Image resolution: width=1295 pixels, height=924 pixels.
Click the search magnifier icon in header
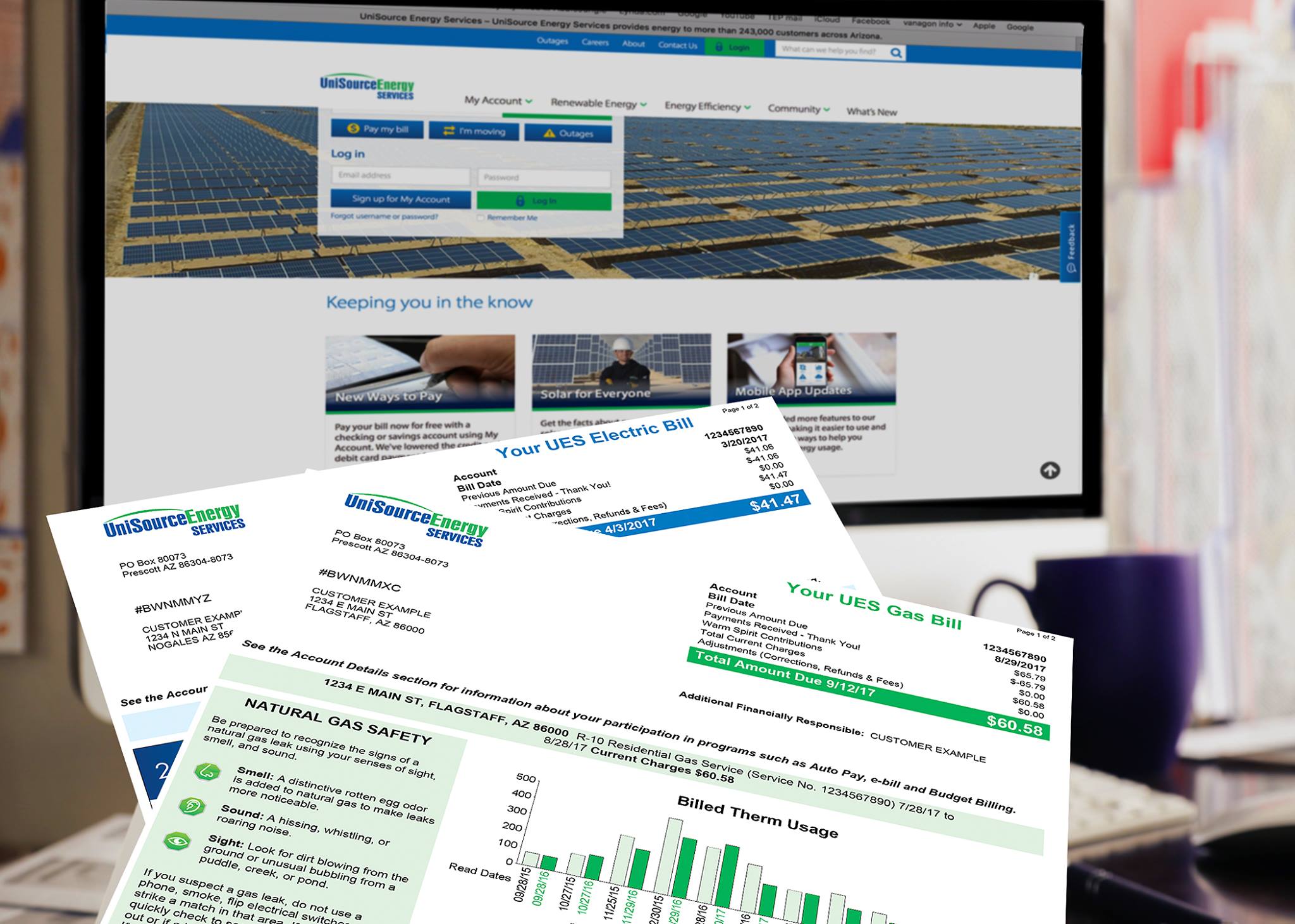coord(896,53)
